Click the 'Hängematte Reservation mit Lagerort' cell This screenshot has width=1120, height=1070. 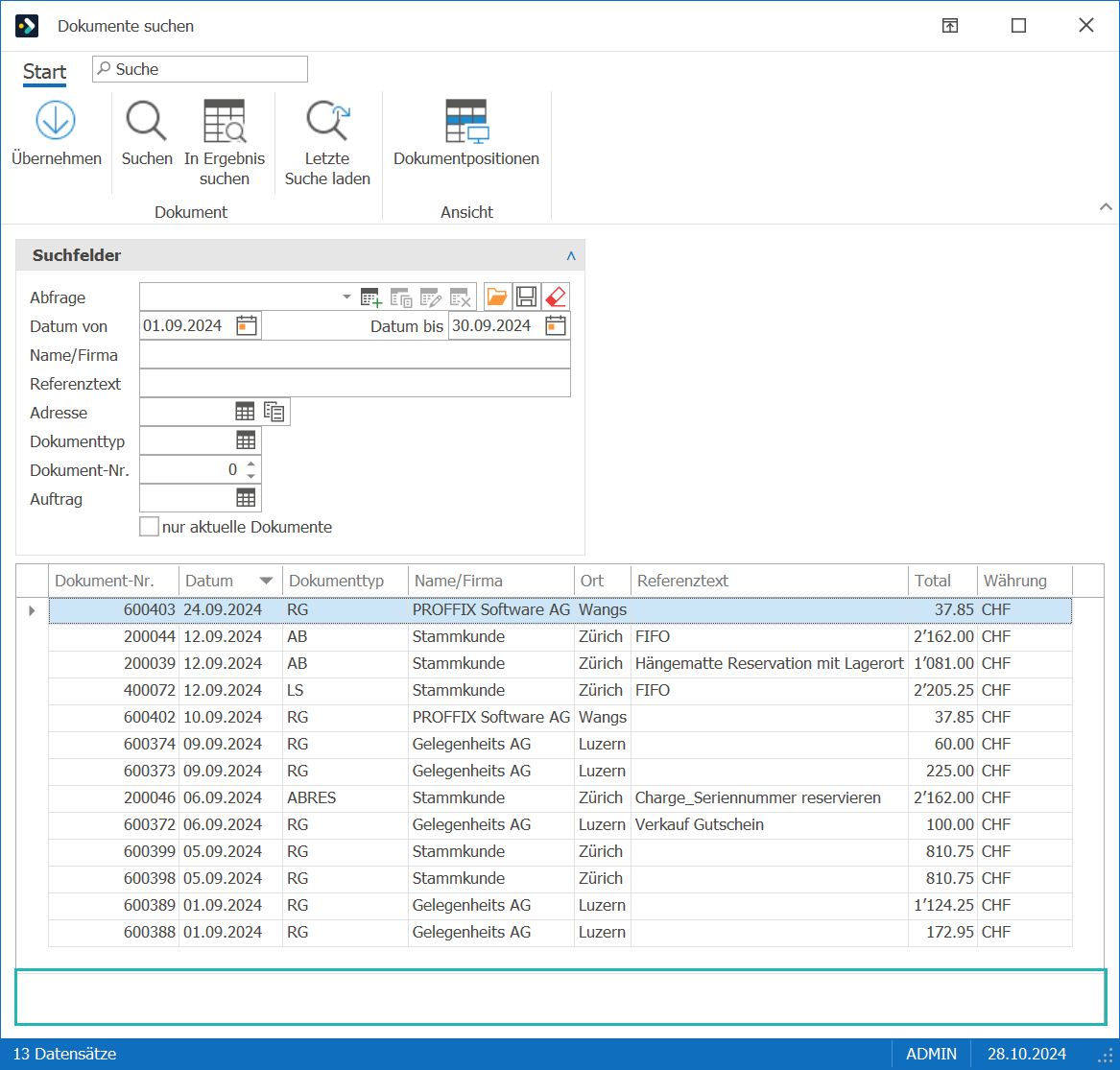pos(770,663)
